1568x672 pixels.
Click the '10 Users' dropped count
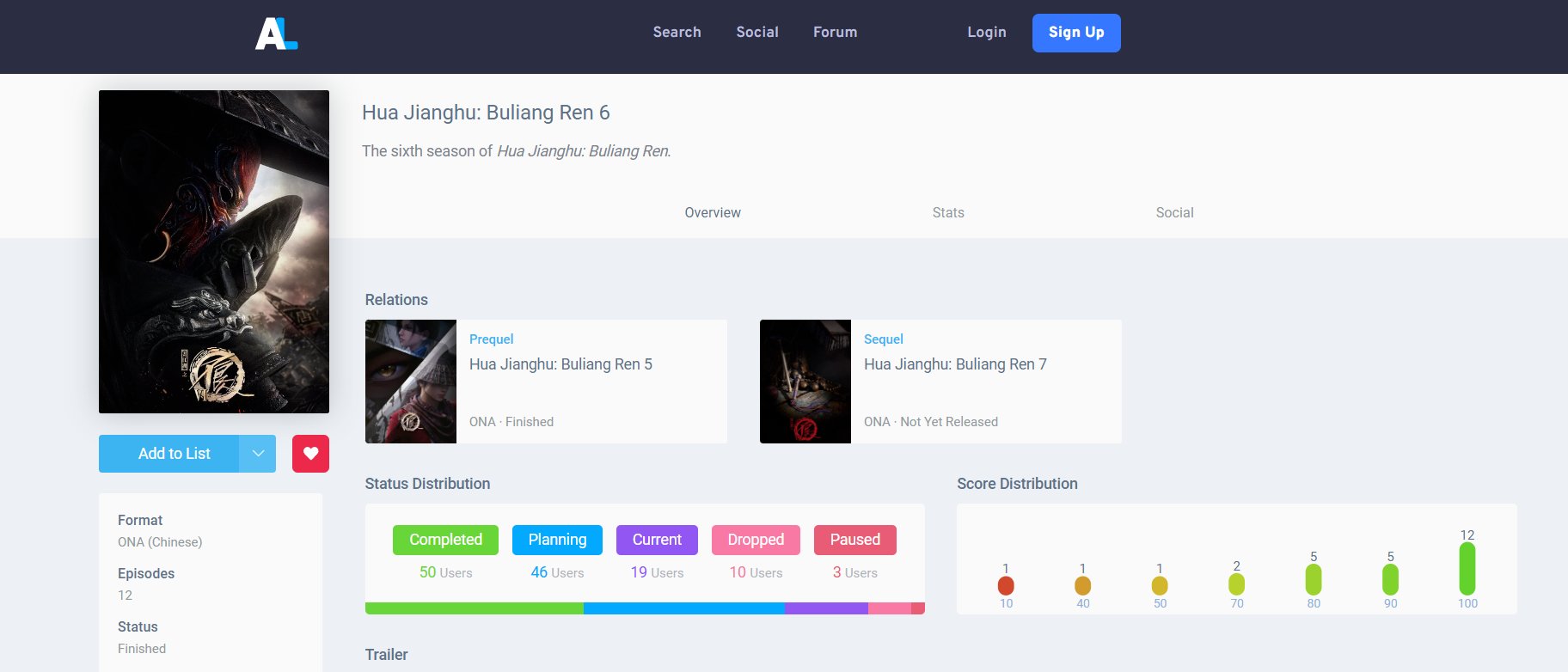(x=756, y=572)
